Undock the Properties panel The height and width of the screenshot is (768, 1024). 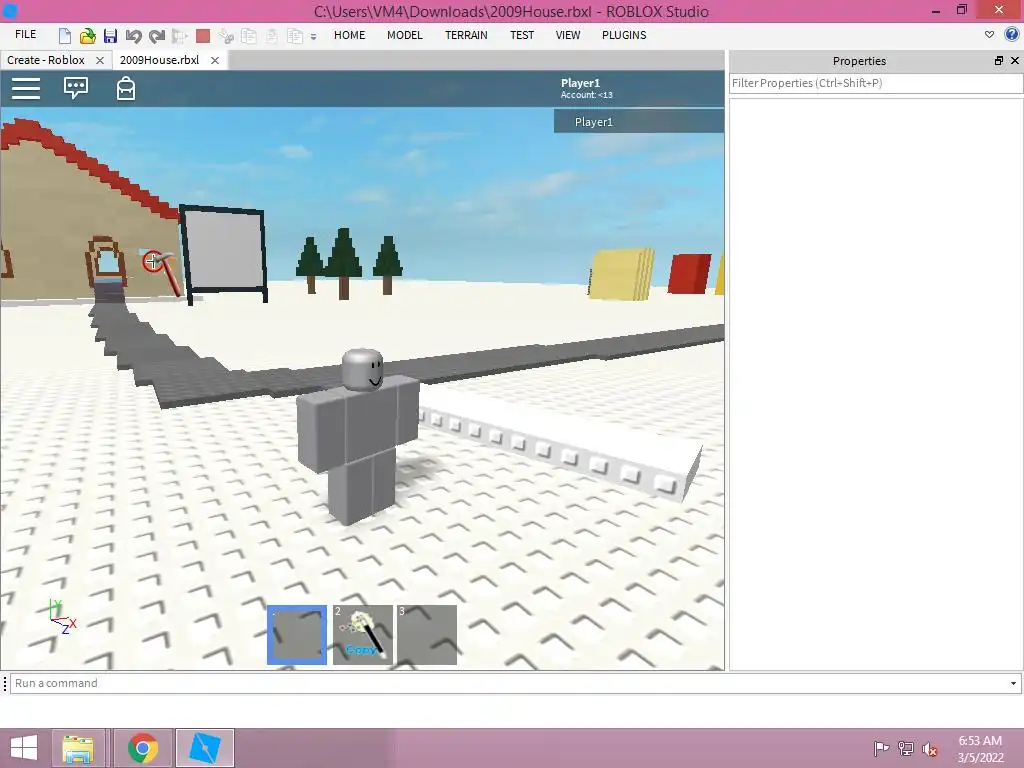click(x=999, y=61)
